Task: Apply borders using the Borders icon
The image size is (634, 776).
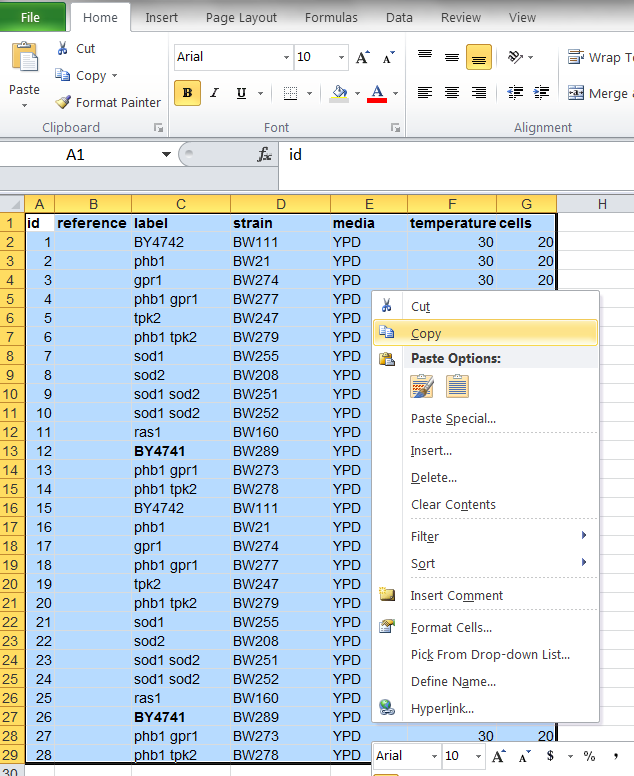Action: [290, 93]
